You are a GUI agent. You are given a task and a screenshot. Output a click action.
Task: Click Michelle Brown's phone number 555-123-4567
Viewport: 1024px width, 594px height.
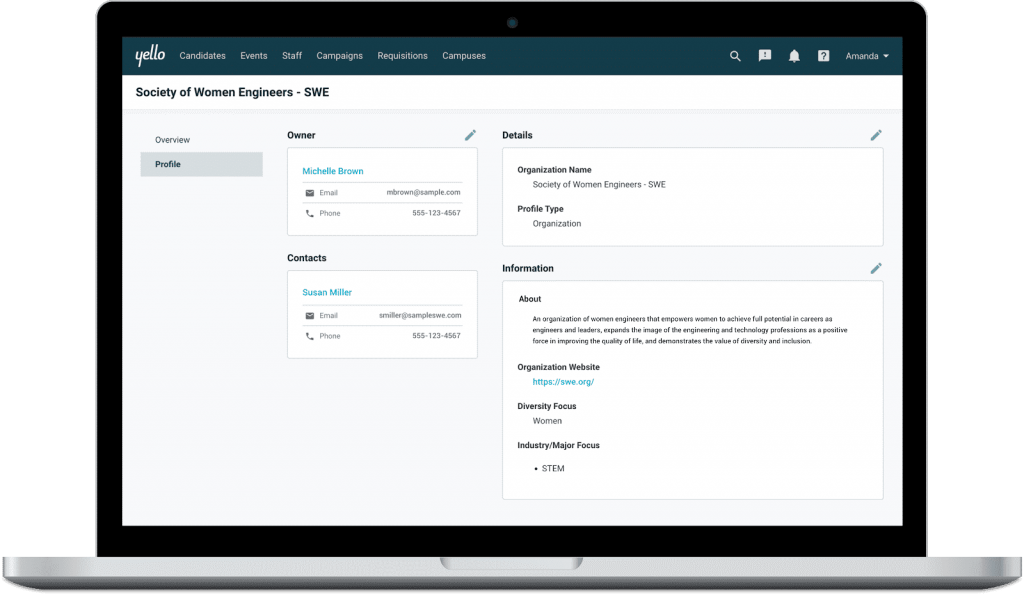(436, 213)
